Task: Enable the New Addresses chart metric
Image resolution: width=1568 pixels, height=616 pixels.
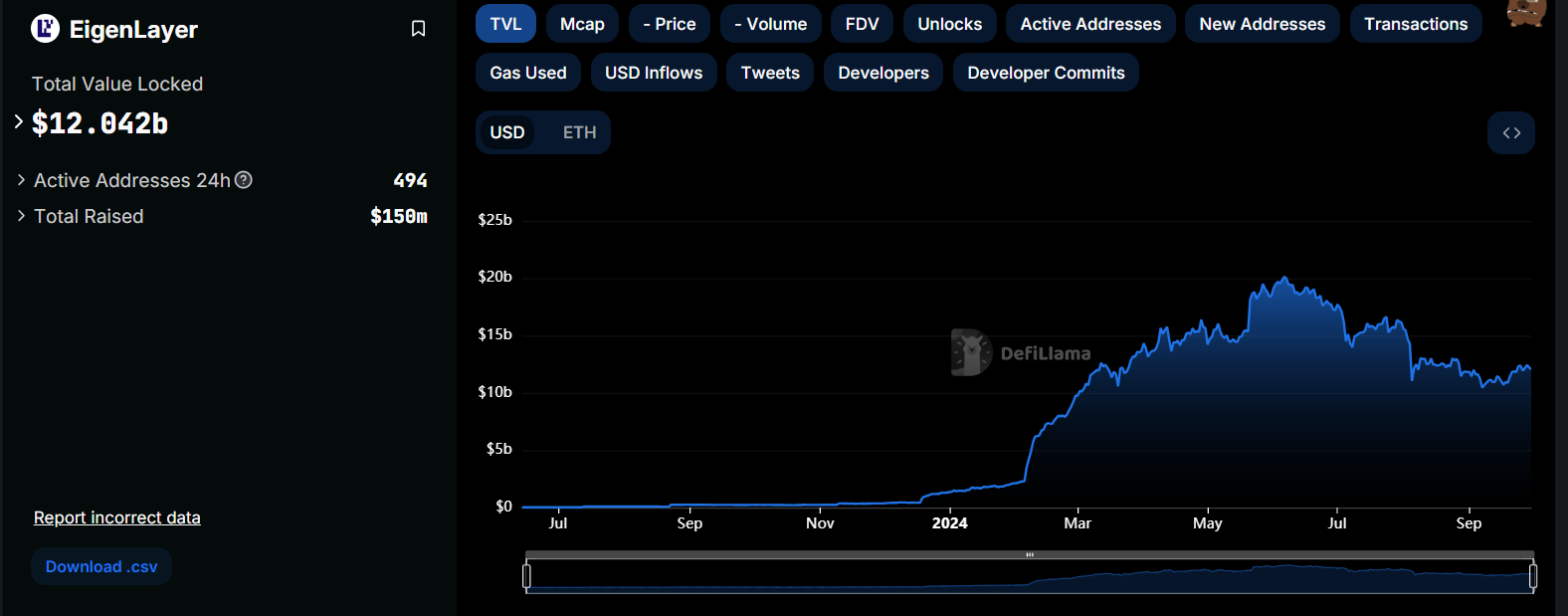Action: (1263, 24)
